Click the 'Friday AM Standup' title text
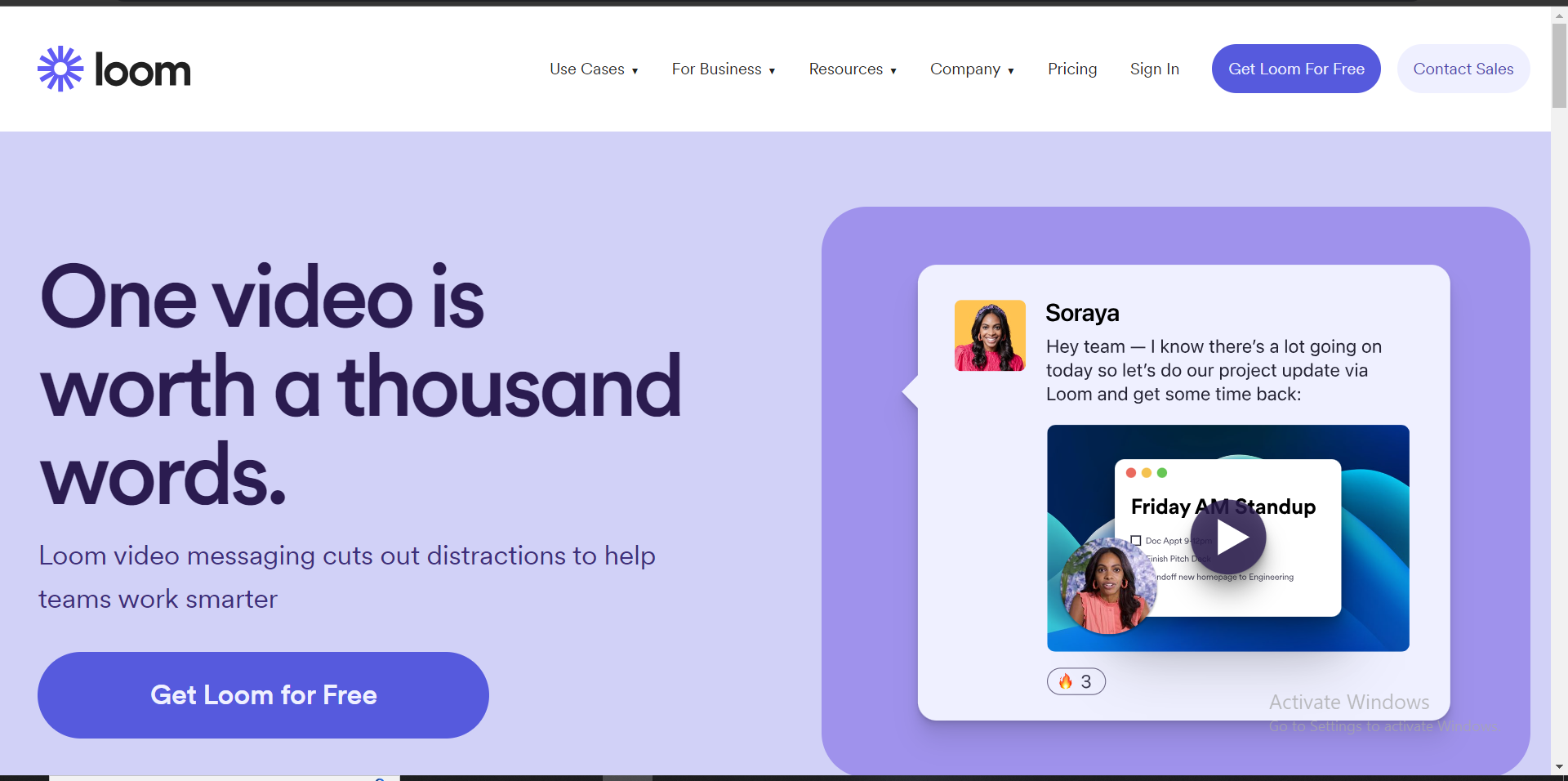 [1223, 507]
